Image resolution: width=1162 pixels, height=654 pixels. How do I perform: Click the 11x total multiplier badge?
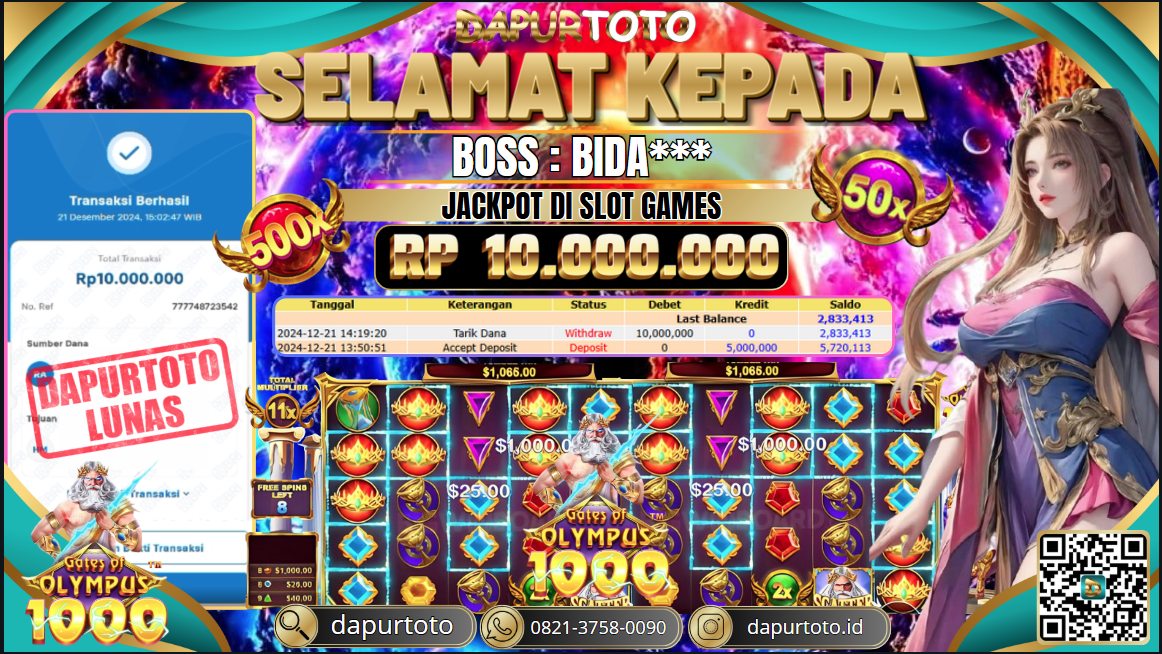(x=282, y=407)
